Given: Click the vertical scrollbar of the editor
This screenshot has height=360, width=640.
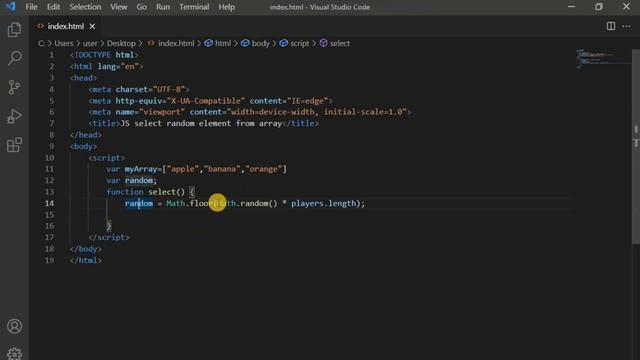Looking at the screenshot, I should pyautogui.click(x=636, y=147).
